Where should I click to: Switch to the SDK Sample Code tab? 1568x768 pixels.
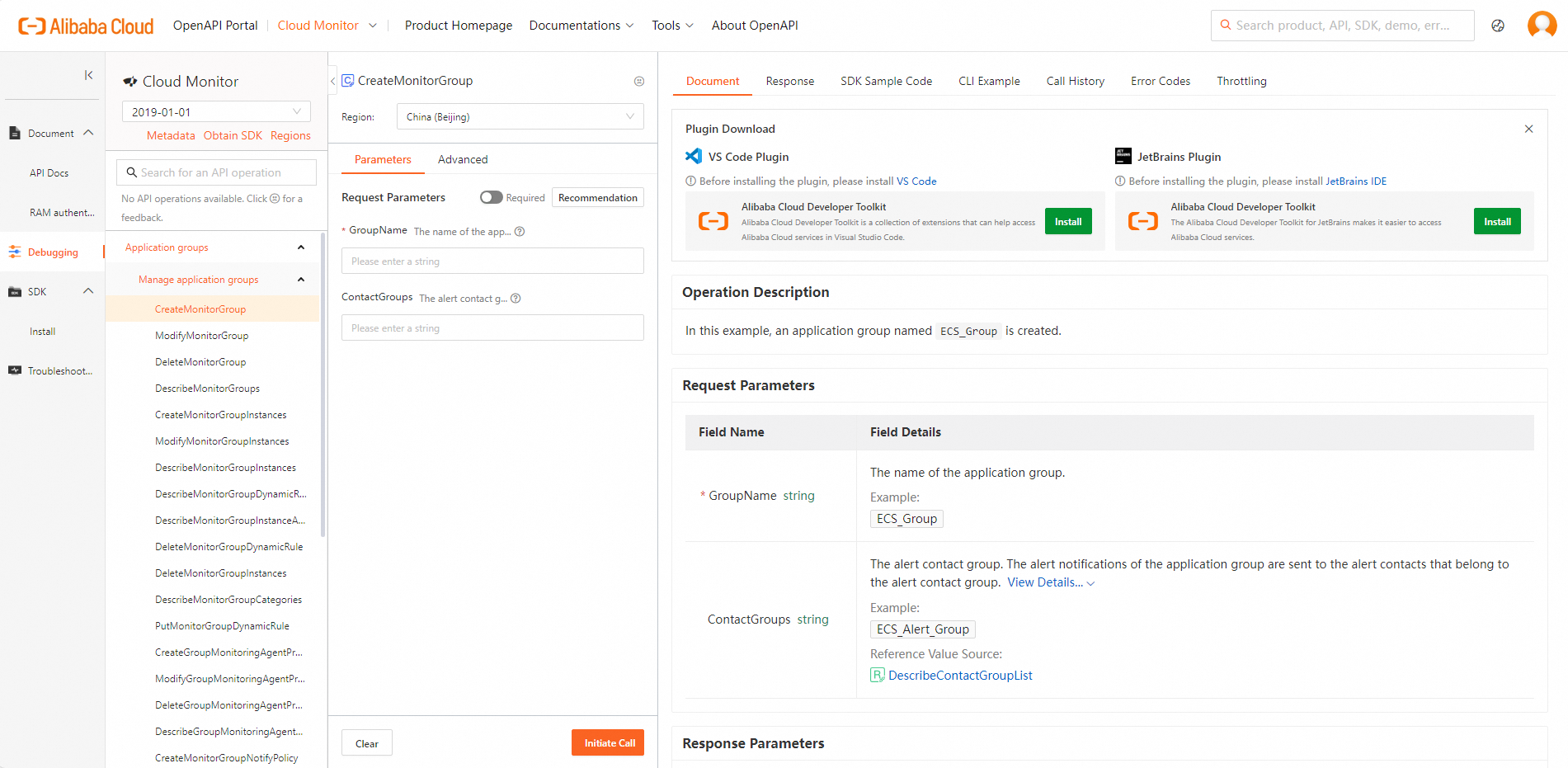[886, 81]
